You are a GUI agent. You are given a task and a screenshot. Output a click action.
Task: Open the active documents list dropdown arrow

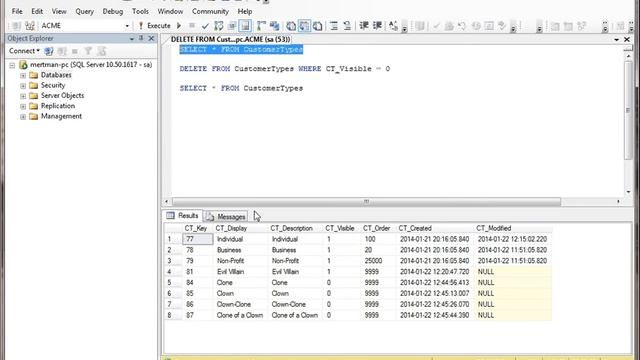tap(616, 40)
